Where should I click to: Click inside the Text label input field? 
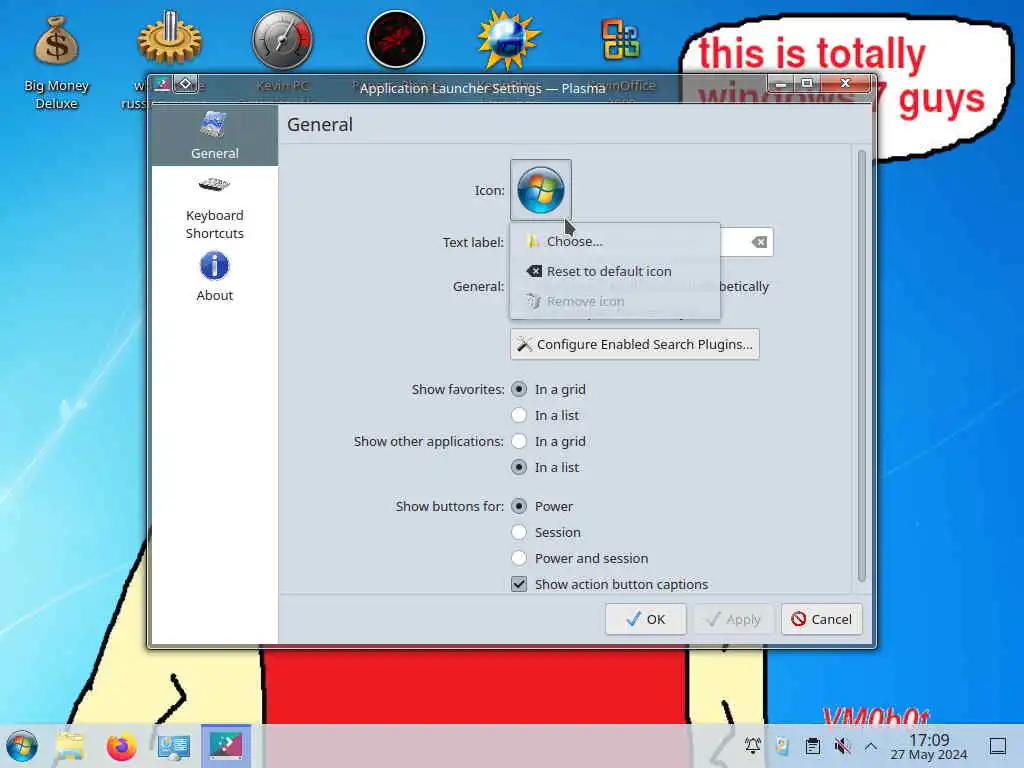pos(735,242)
